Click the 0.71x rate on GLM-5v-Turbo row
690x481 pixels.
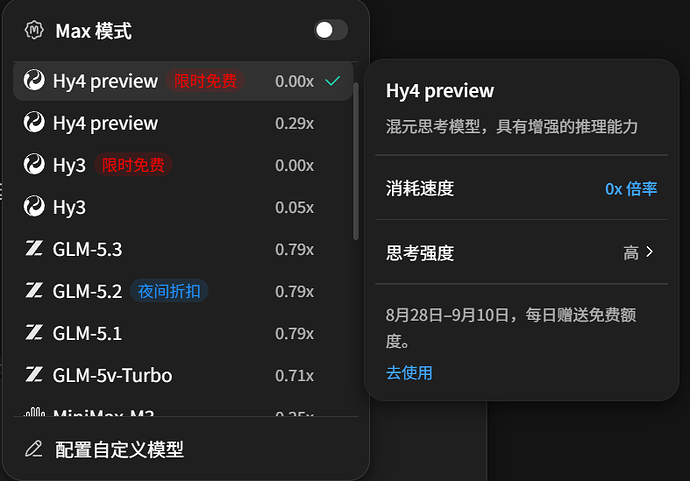[294, 376]
